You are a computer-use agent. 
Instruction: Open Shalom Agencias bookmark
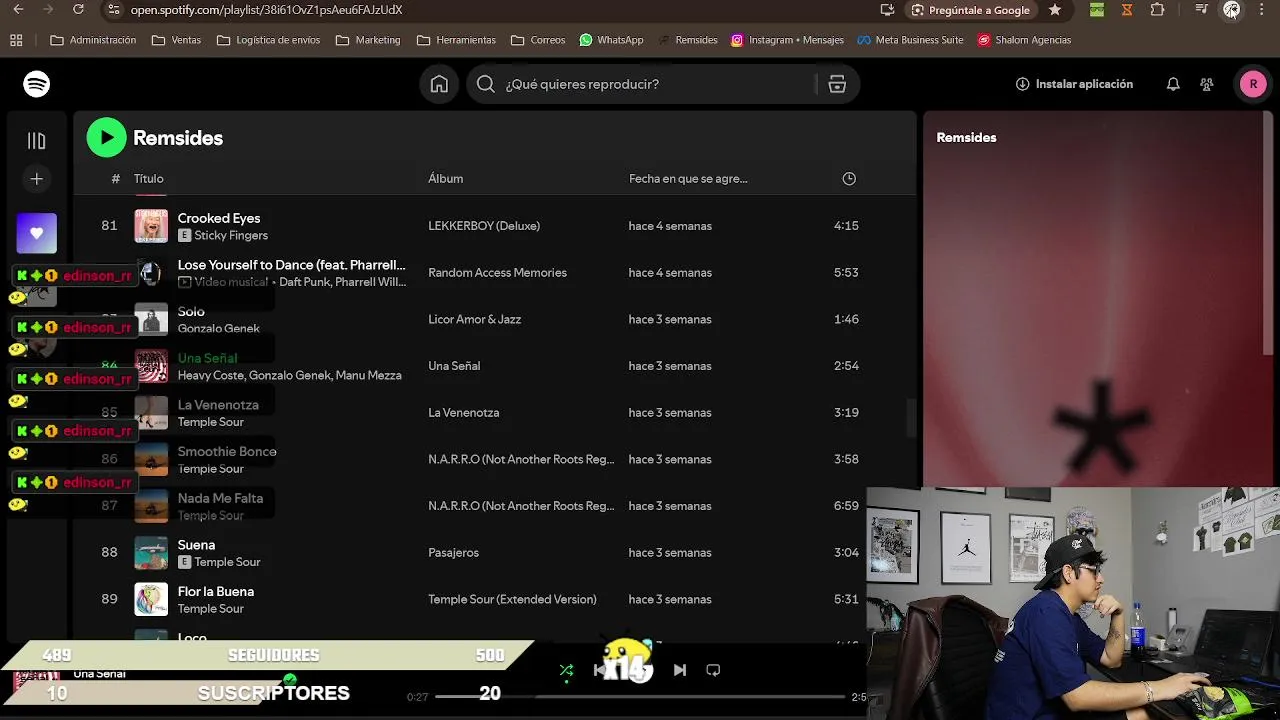(1024, 40)
